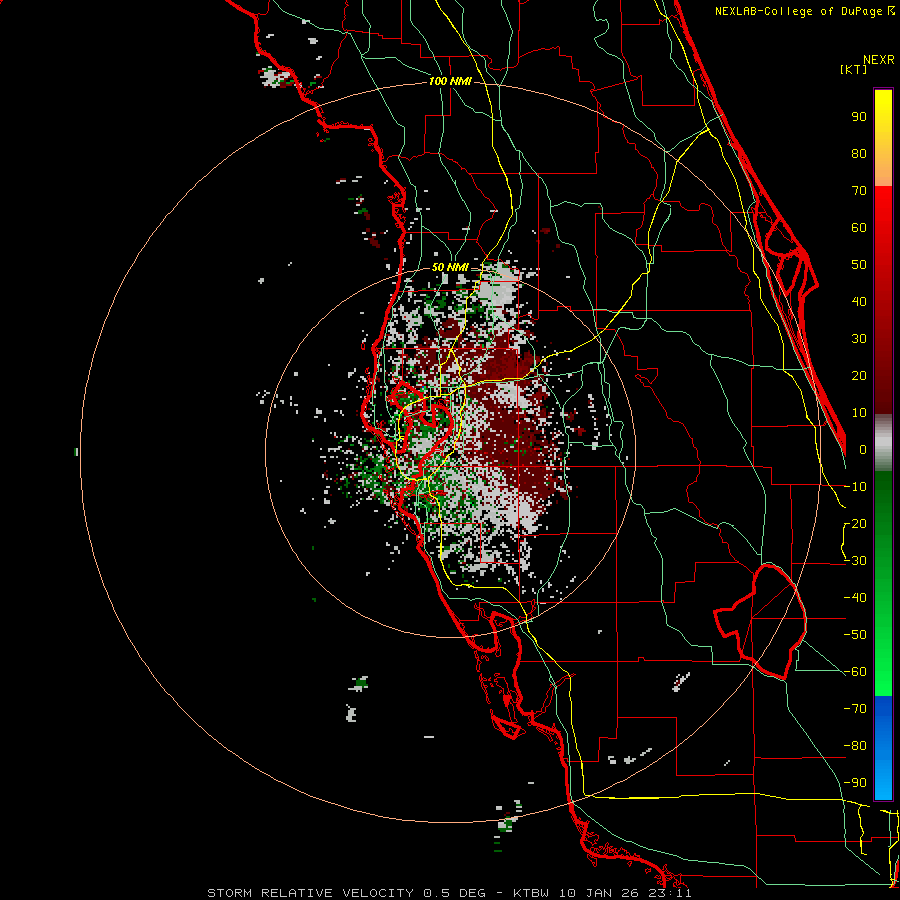Click the "-20" scale label

tap(855, 524)
